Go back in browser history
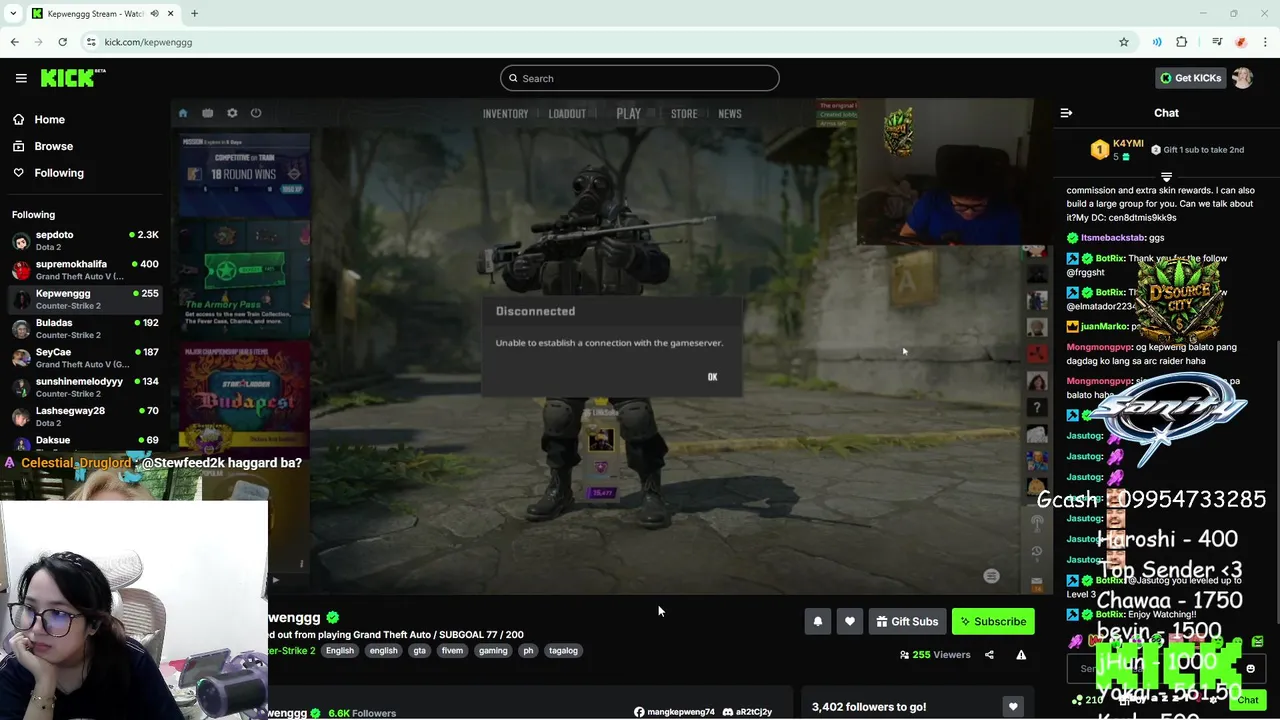 tap(15, 42)
